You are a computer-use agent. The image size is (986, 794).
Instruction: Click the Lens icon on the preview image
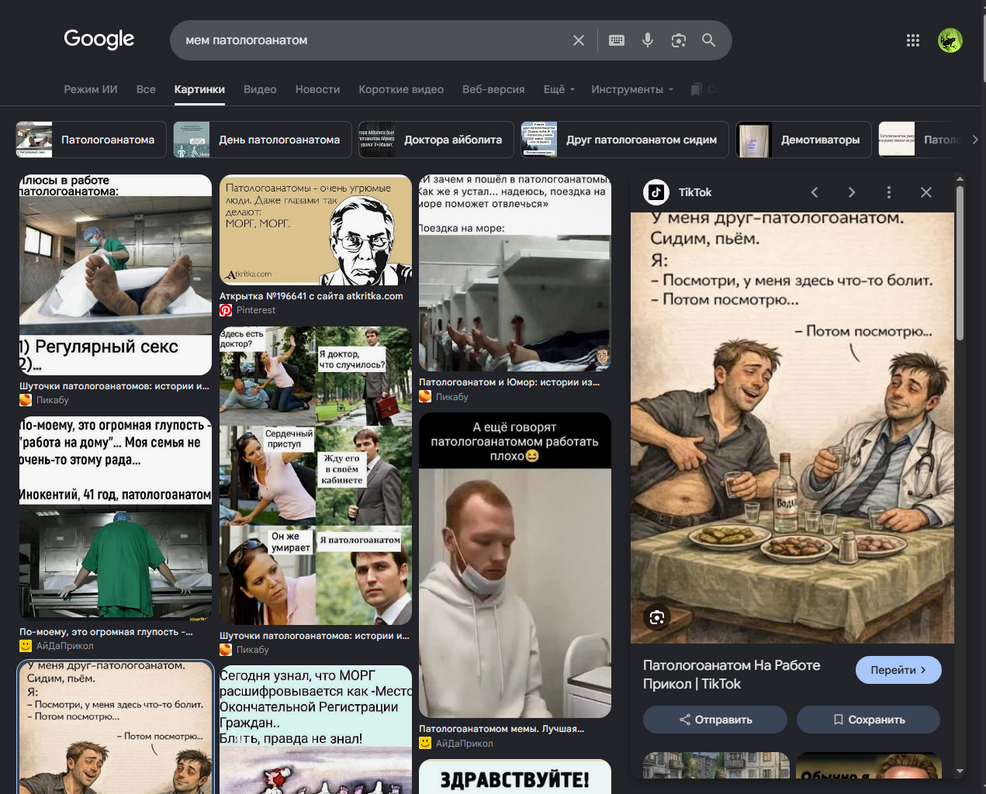(x=656, y=617)
